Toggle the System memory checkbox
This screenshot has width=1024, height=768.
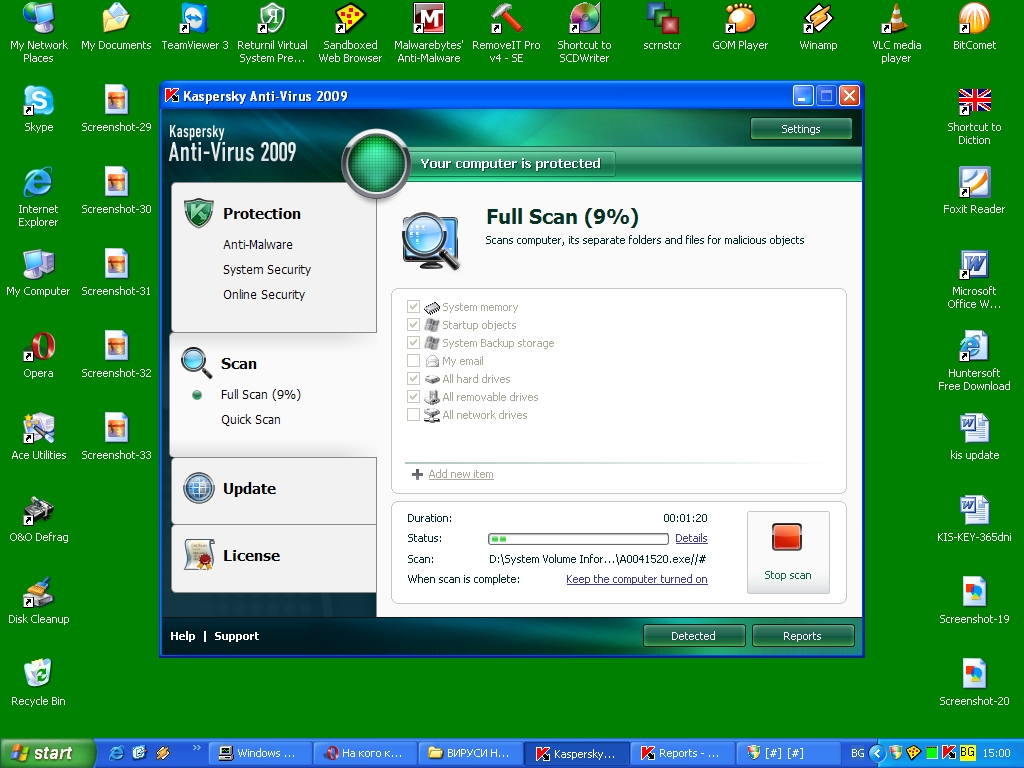[x=413, y=306]
